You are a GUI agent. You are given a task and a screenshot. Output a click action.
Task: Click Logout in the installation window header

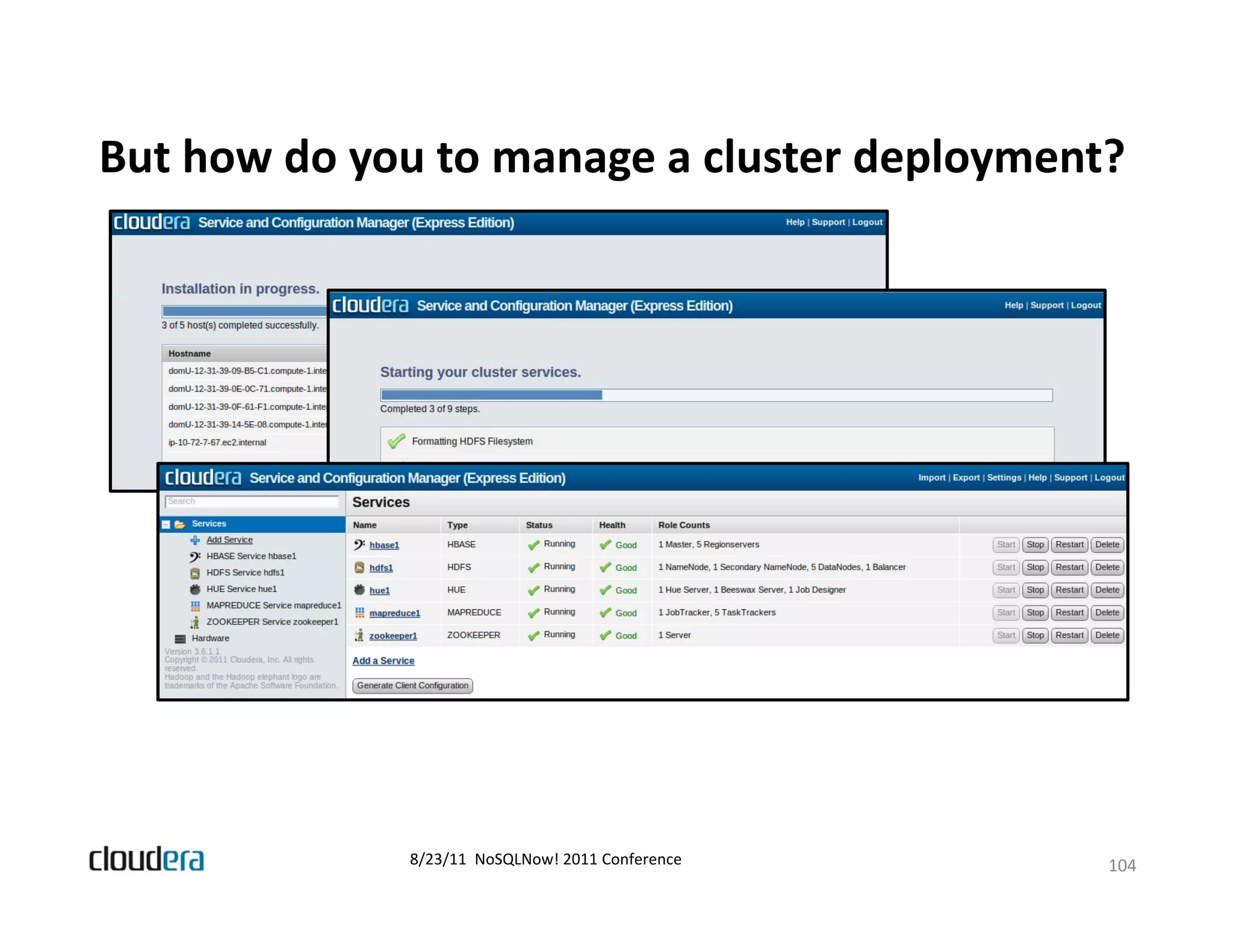tap(867, 222)
